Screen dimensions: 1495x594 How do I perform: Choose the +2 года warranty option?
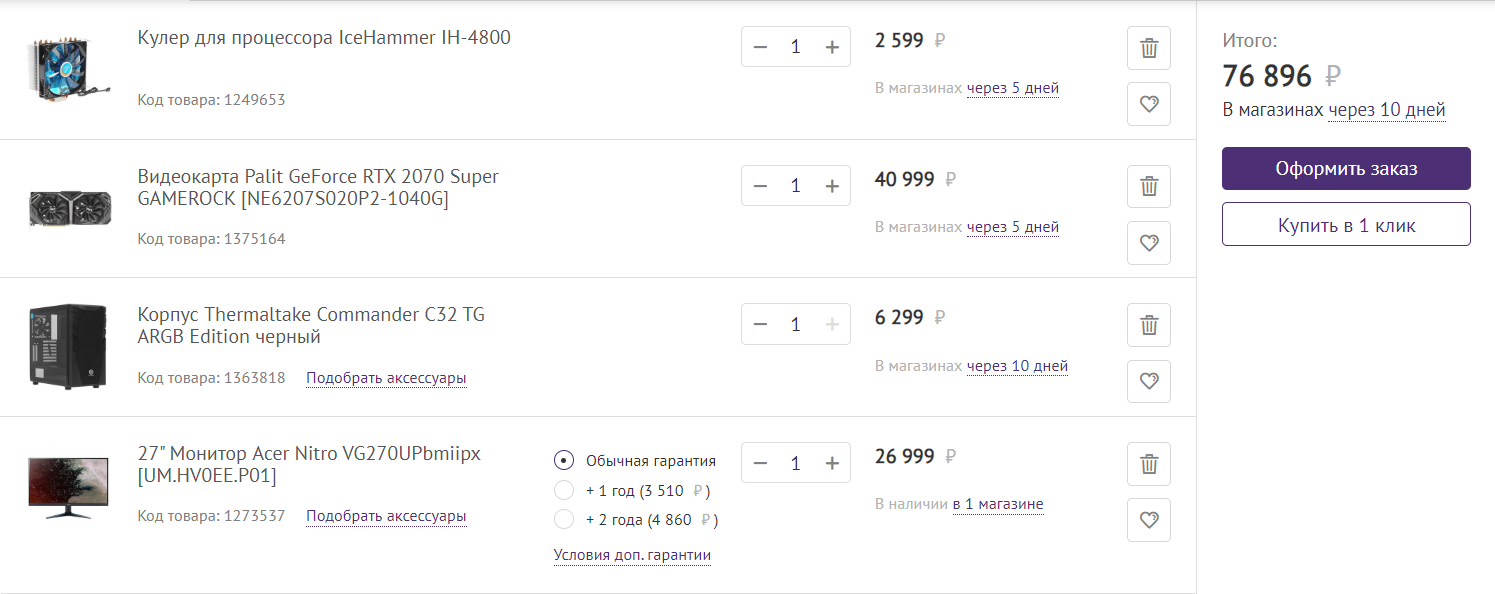tap(564, 520)
